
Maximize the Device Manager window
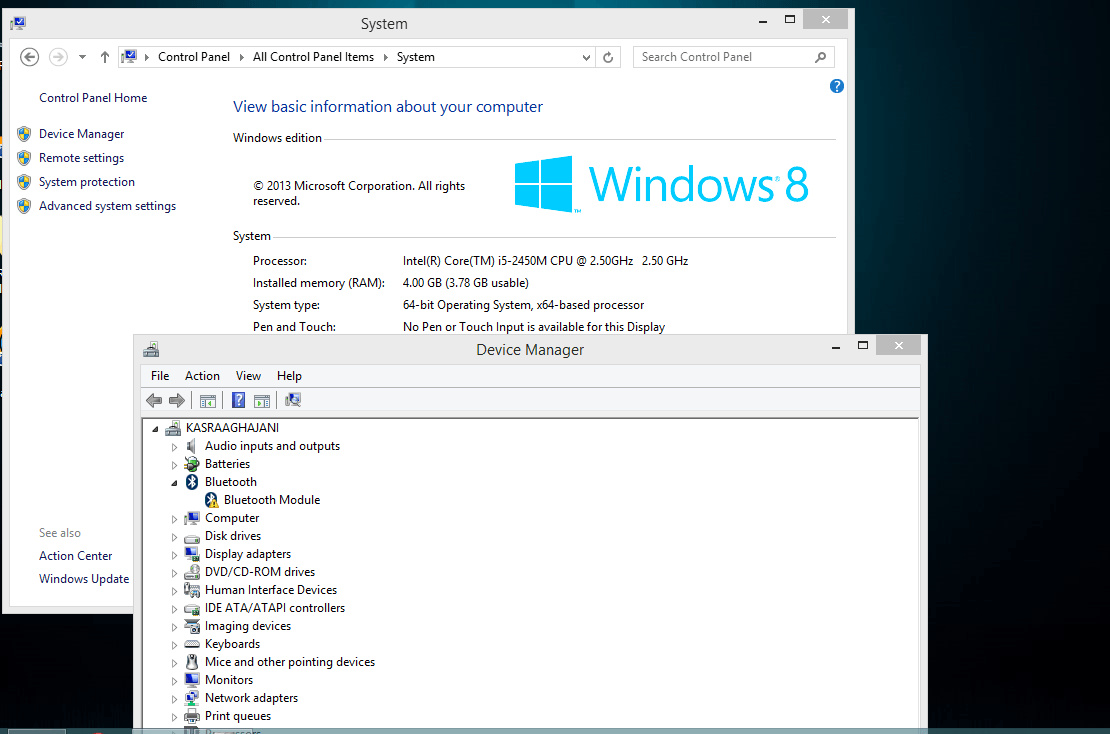[862, 345]
